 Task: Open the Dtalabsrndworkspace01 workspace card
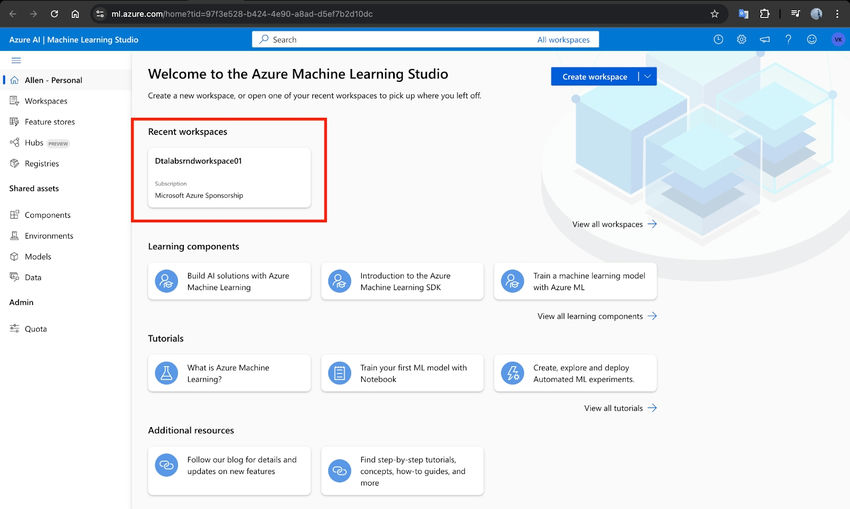point(229,177)
